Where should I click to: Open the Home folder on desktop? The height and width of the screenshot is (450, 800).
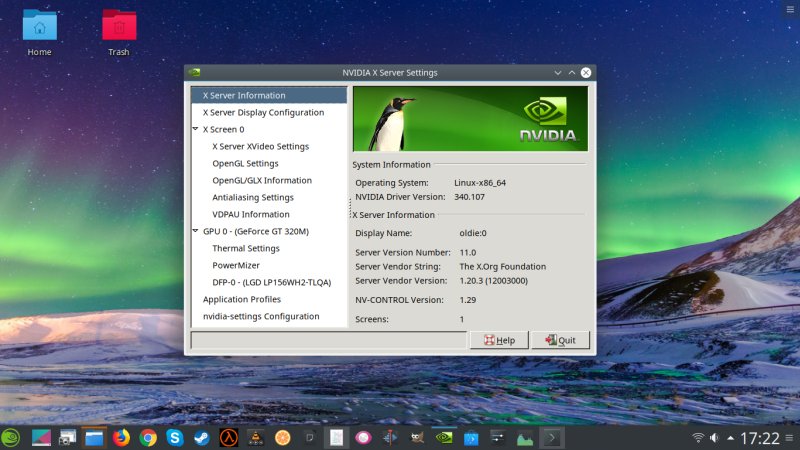pyautogui.click(x=39, y=33)
